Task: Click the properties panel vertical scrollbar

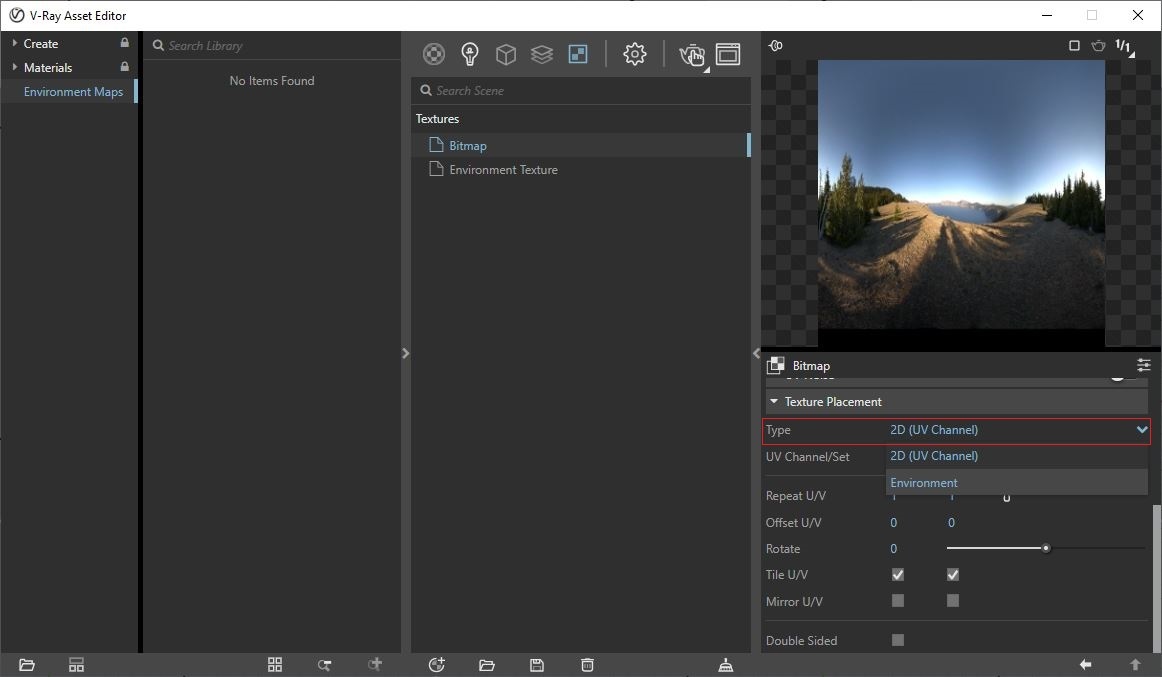Action: click(1157, 578)
